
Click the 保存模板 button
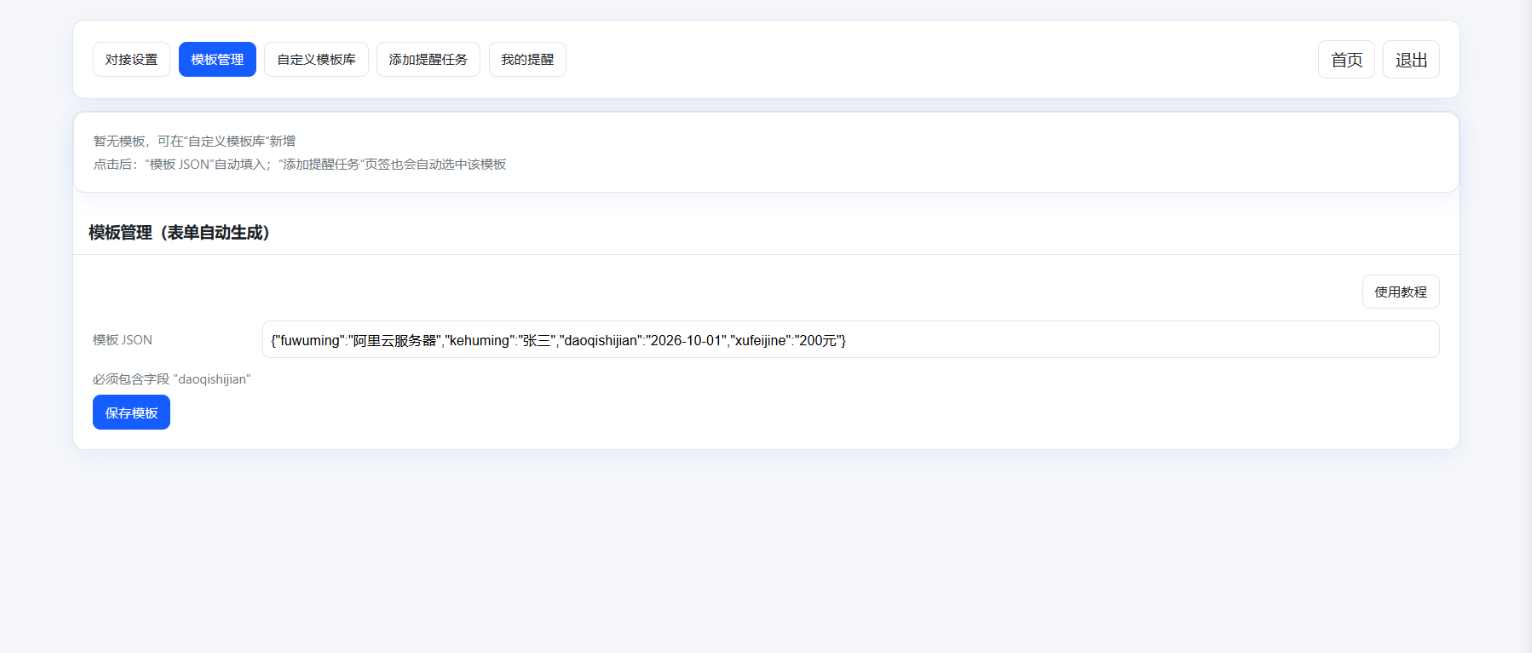[x=131, y=412]
